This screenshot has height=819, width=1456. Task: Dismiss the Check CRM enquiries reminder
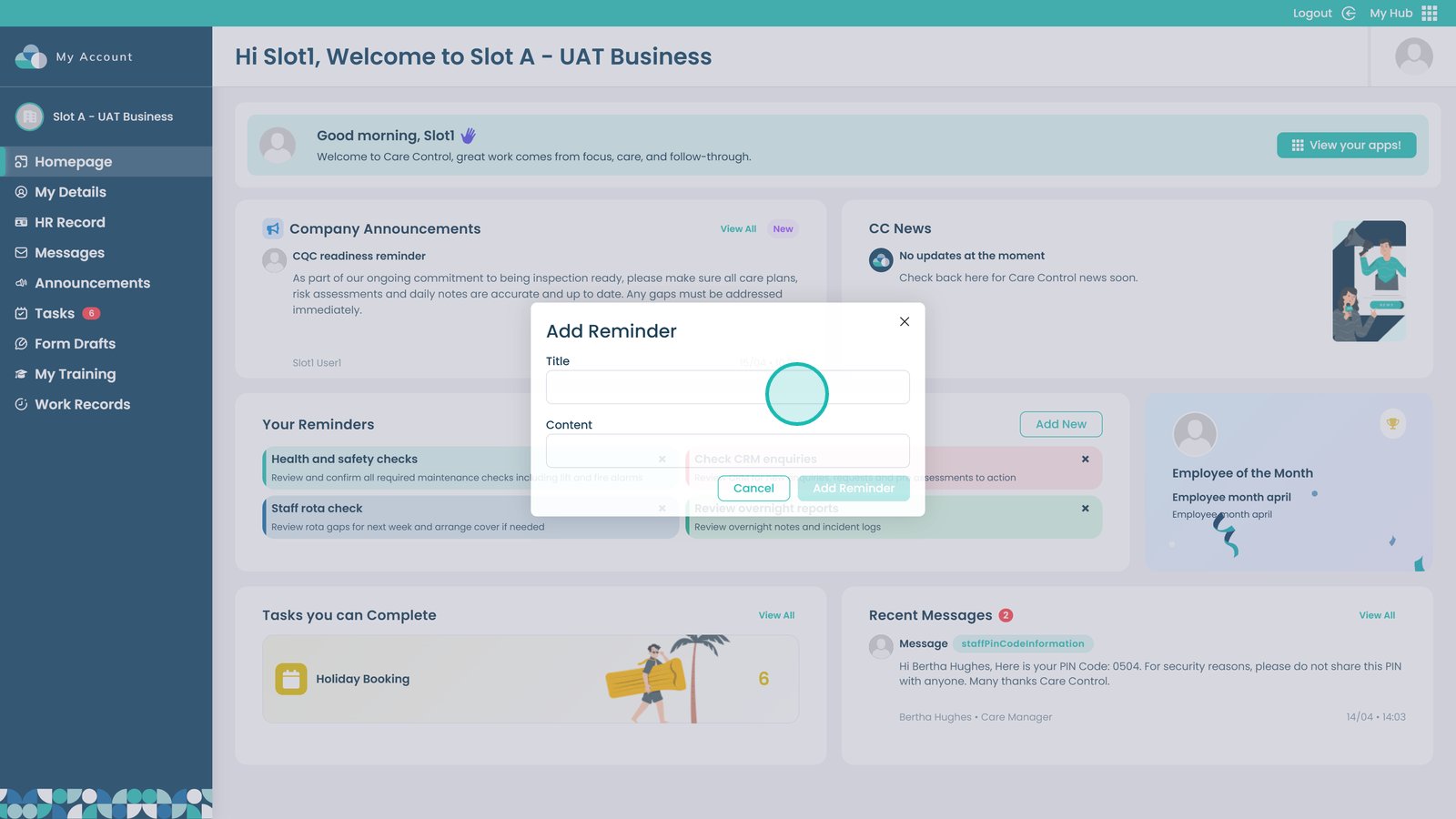coord(1085,459)
